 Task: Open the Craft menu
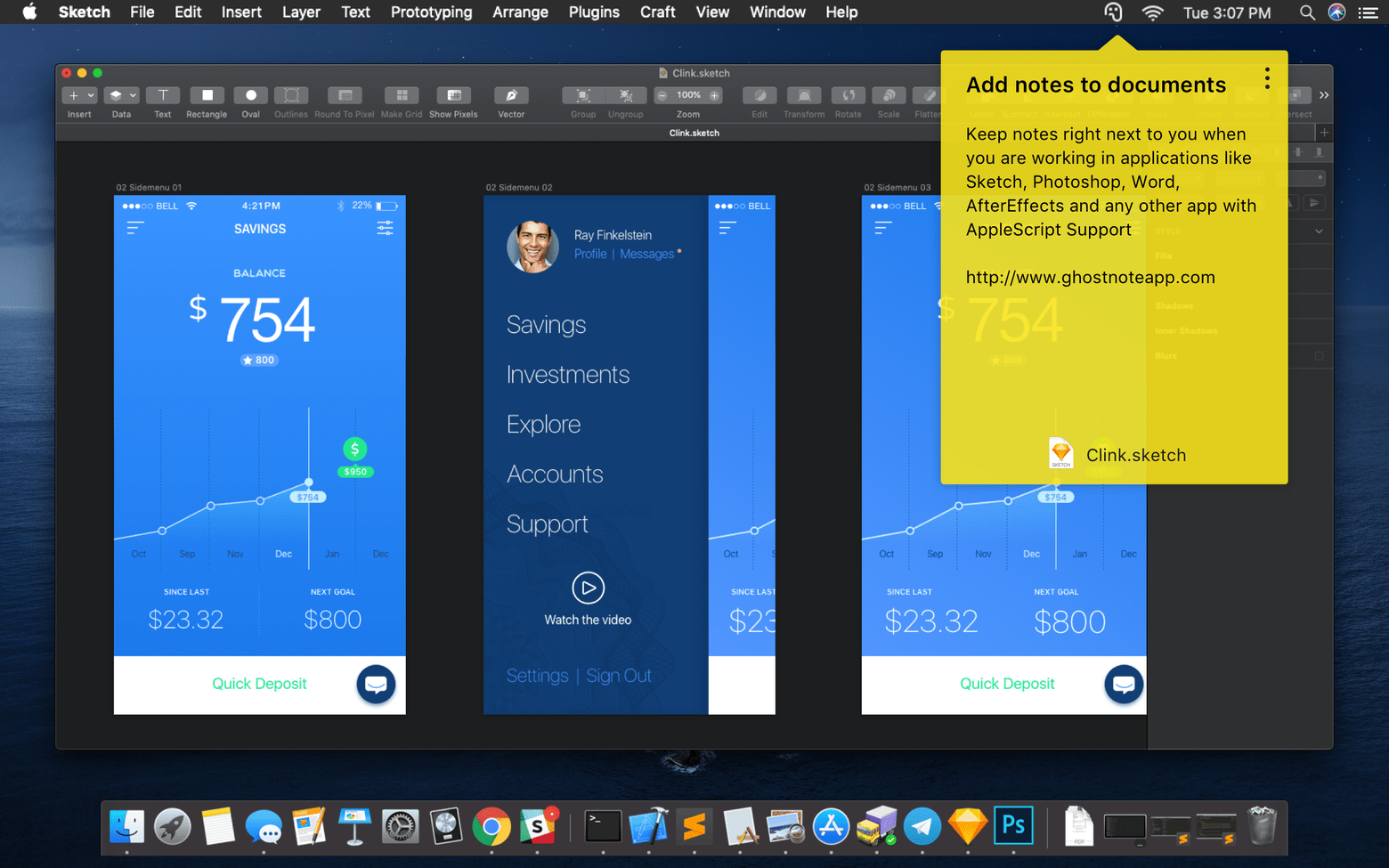658,12
